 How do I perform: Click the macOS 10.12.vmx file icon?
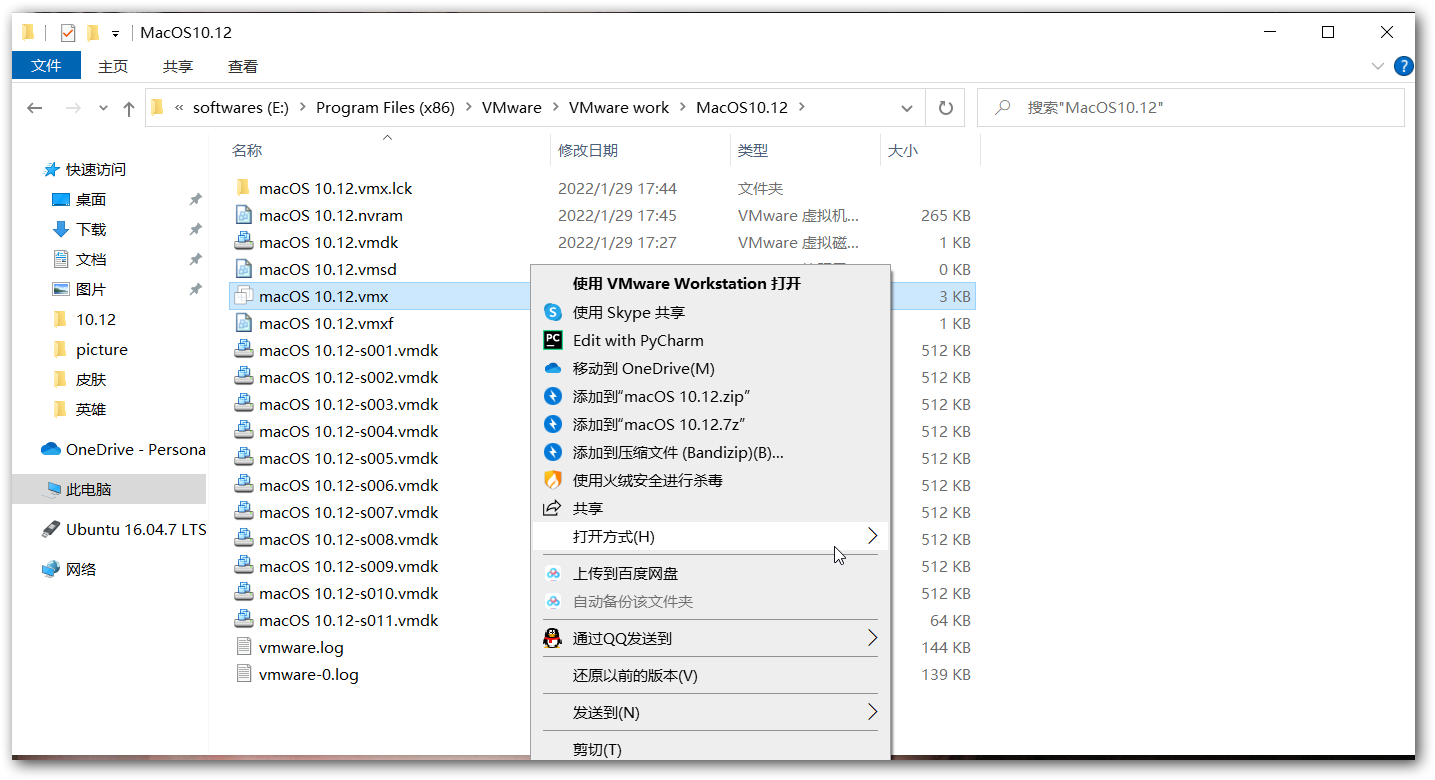[243, 296]
